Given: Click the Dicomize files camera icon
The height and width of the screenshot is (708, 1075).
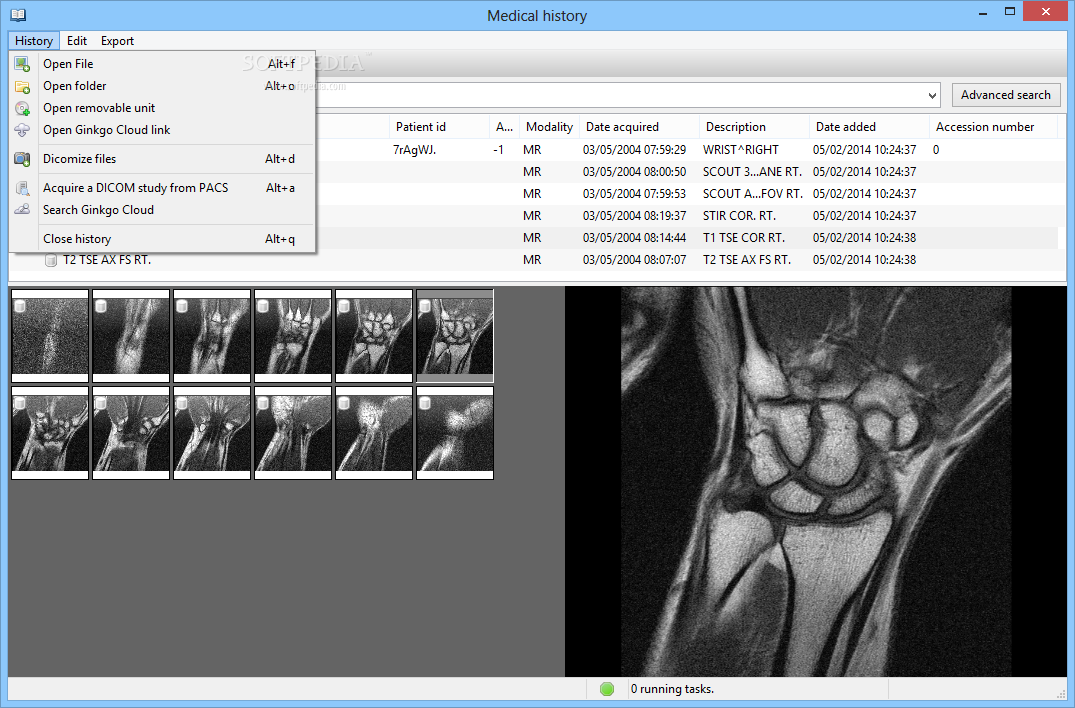Looking at the screenshot, I should [22, 159].
